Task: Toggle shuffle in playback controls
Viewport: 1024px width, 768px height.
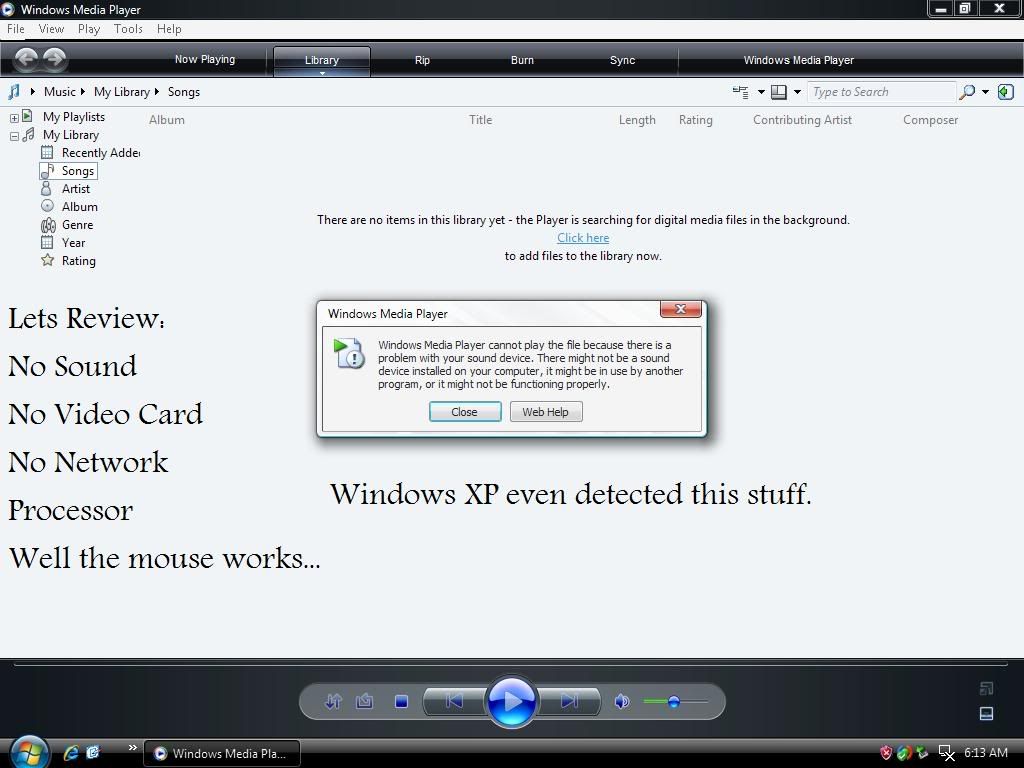Action: [333, 701]
